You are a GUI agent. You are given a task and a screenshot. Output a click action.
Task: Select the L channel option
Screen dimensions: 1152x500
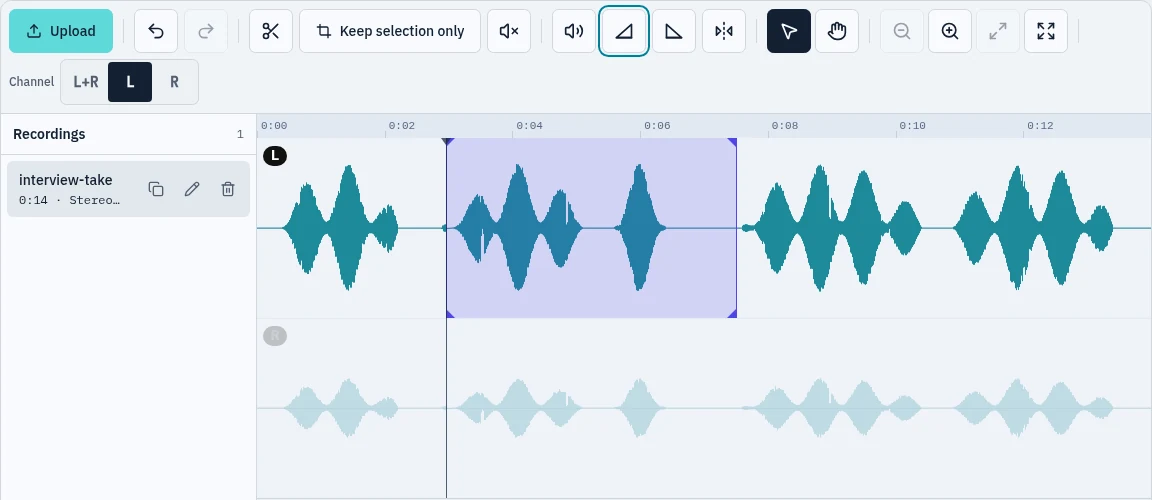[130, 81]
